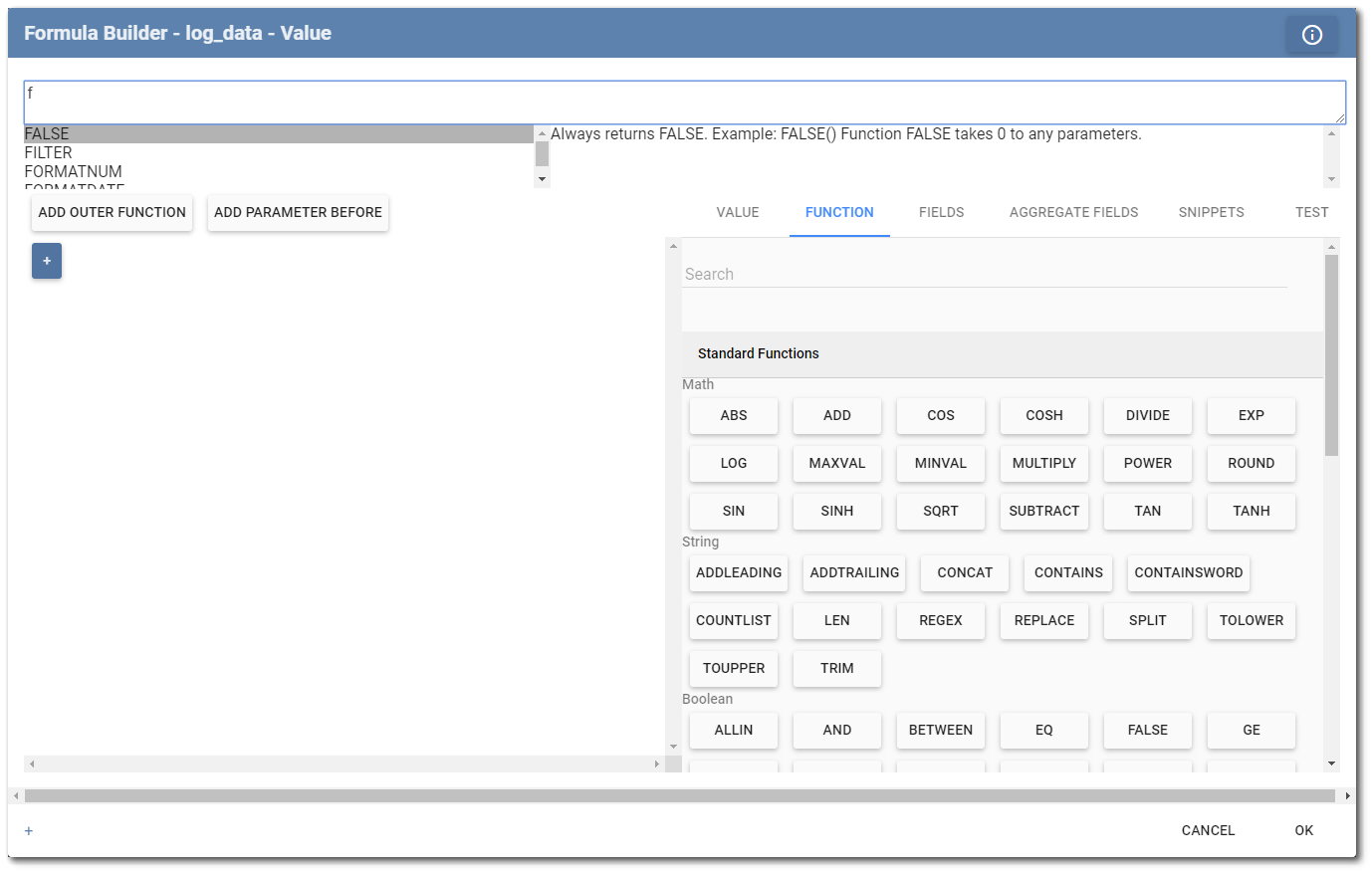1372x873 pixels.
Task: Choose FORMATNUM in suggestion list
Action: (73, 171)
